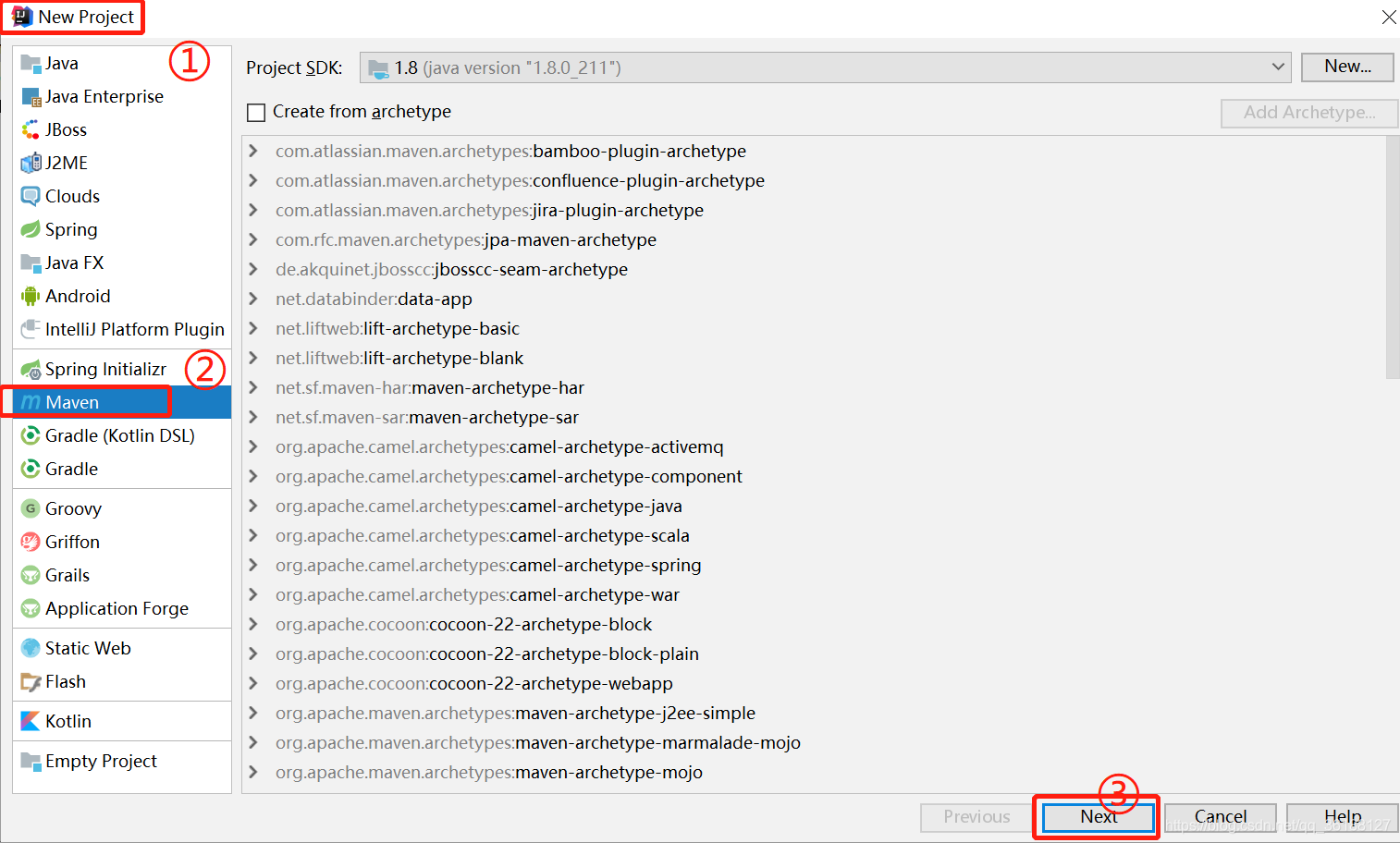Click the Previous button
Screen dimensions: 1400x843
tap(976, 817)
